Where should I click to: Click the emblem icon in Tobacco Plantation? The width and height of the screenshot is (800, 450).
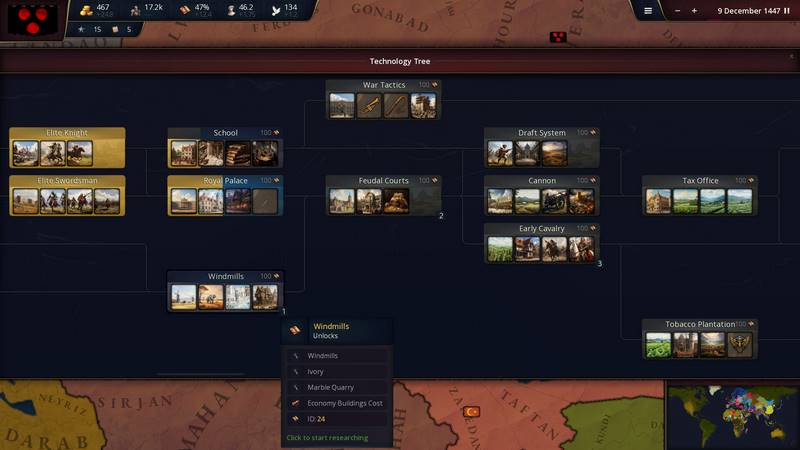(x=739, y=345)
